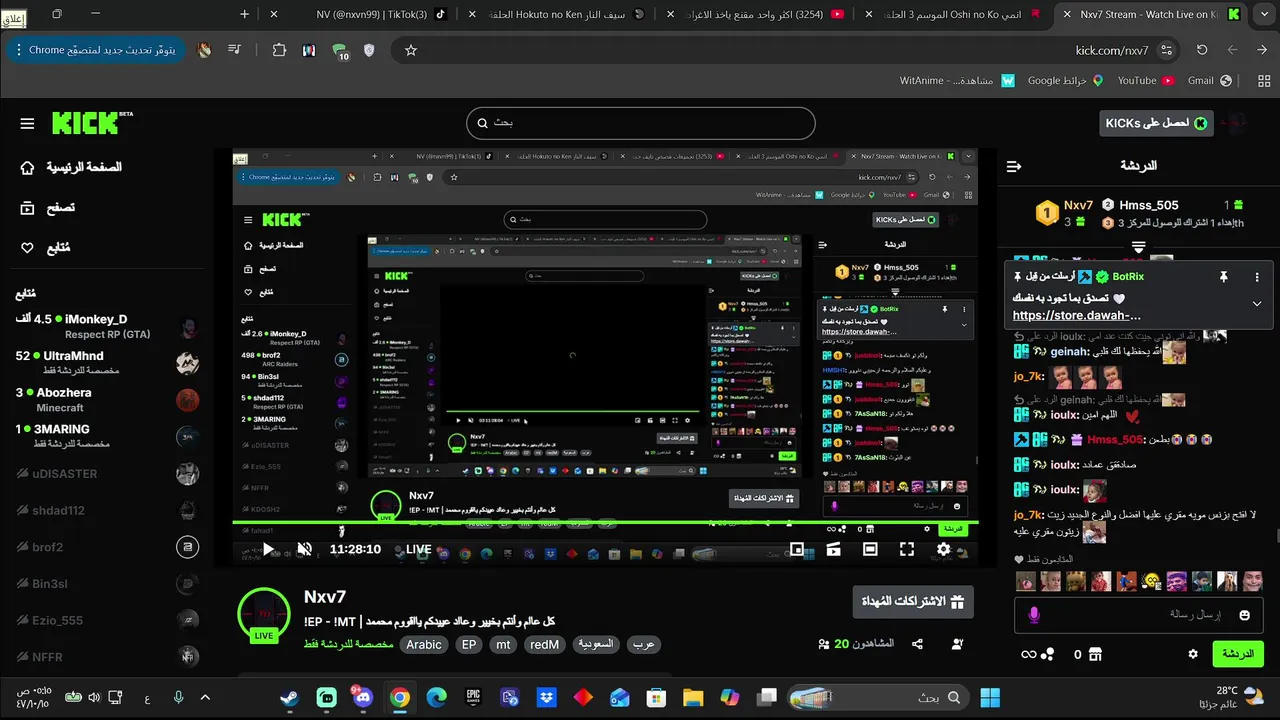
Task: Unmute the stream volume
Action: click(305, 549)
